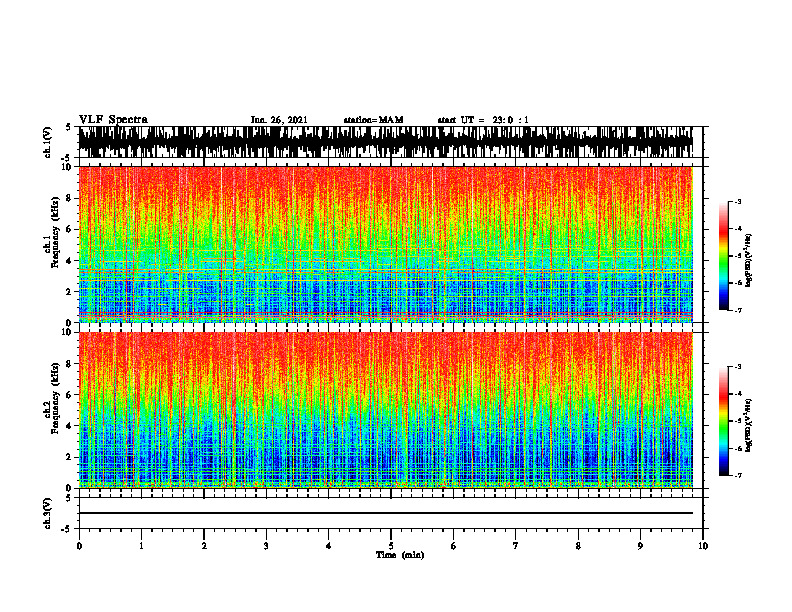Click ch.1 frequency tick label 6
This screenshot has width=792, height=612.
pos(70,230)
